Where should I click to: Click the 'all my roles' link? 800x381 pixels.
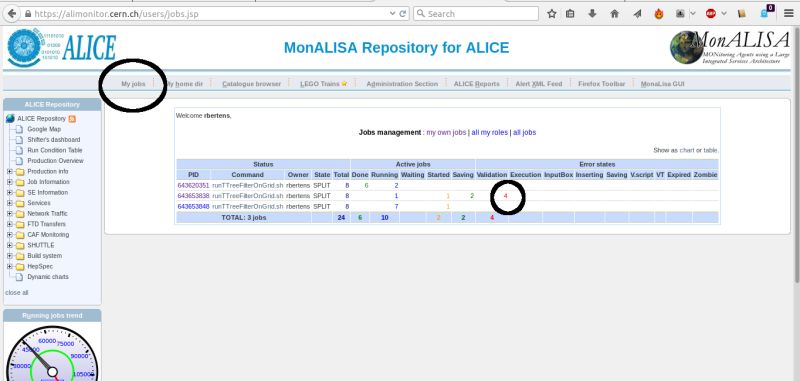489,133
